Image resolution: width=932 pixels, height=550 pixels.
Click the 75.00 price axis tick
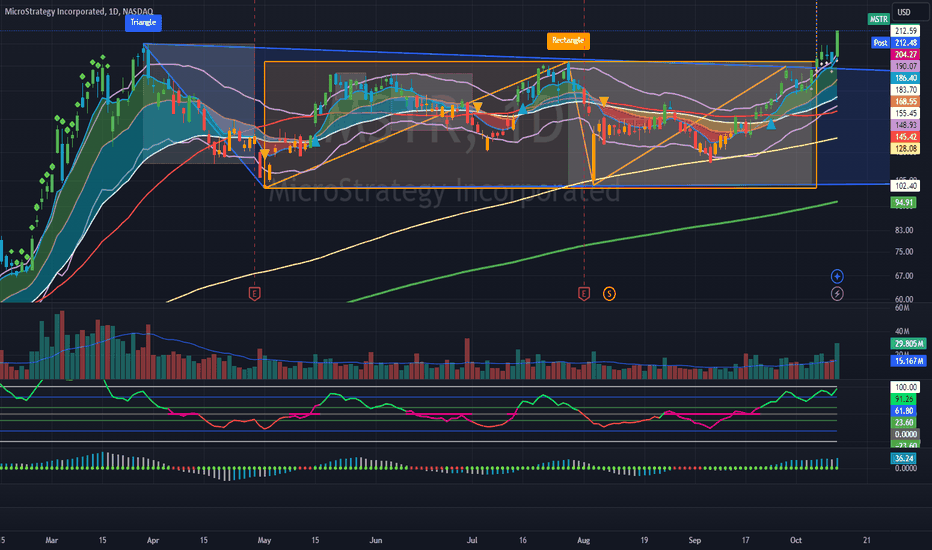click(903, 252)
